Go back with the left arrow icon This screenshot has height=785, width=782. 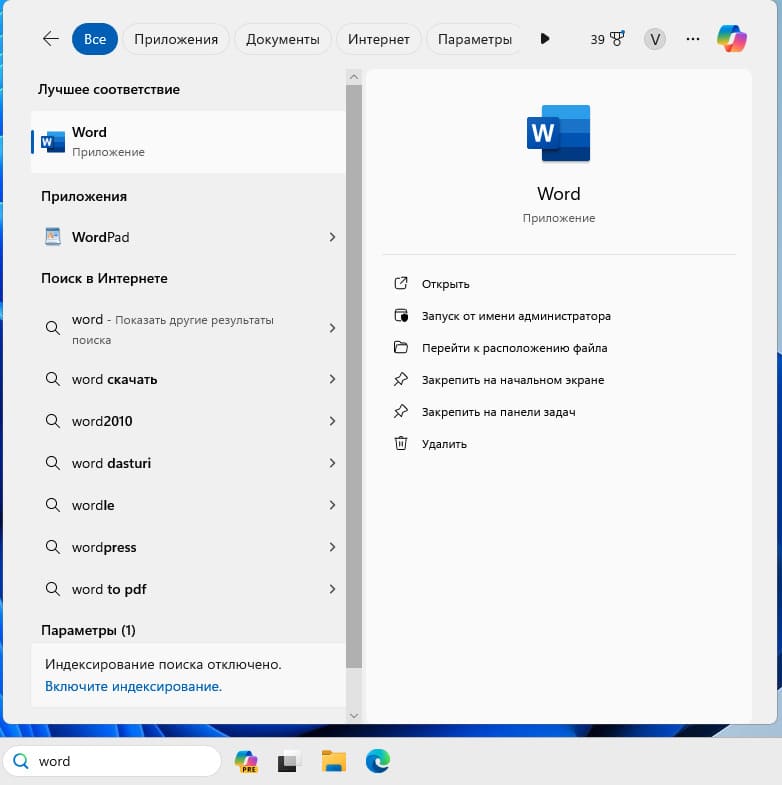51,39
